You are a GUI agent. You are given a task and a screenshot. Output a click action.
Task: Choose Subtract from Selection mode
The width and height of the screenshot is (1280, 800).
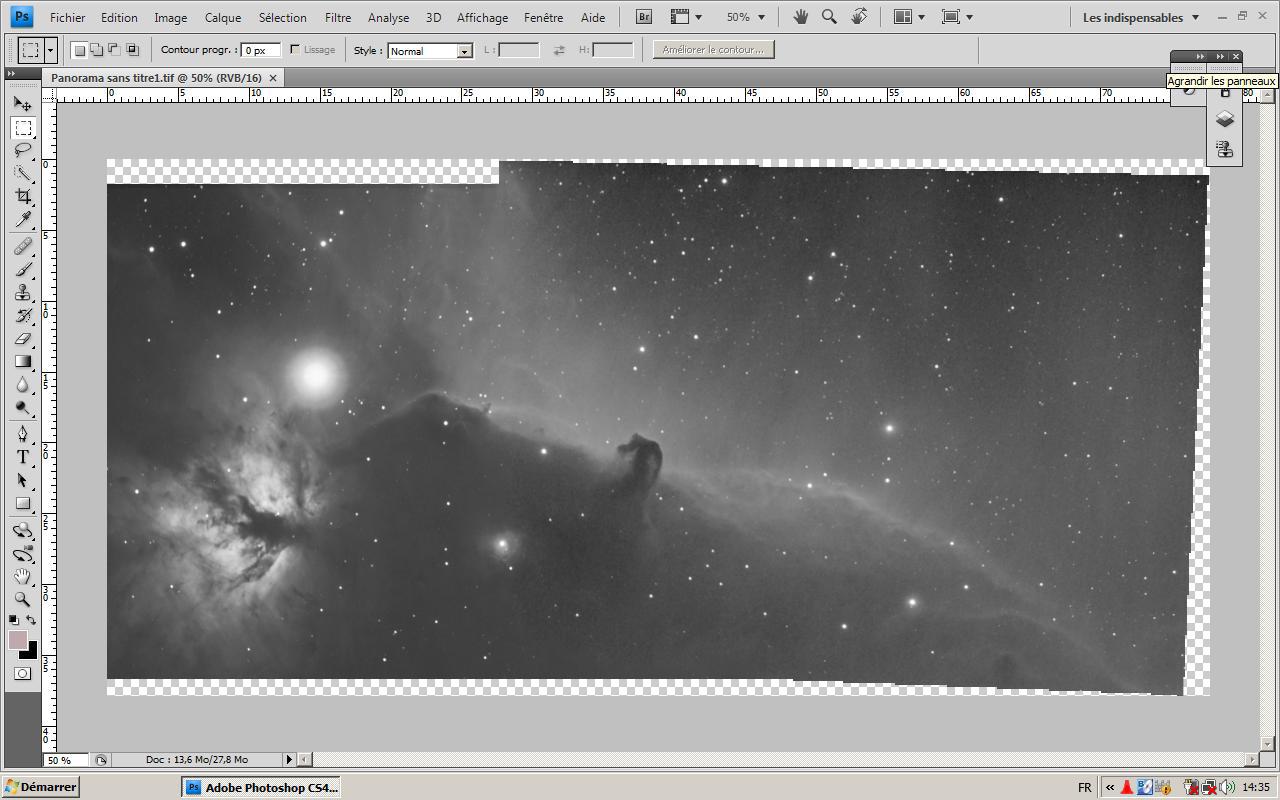(114, 50)
